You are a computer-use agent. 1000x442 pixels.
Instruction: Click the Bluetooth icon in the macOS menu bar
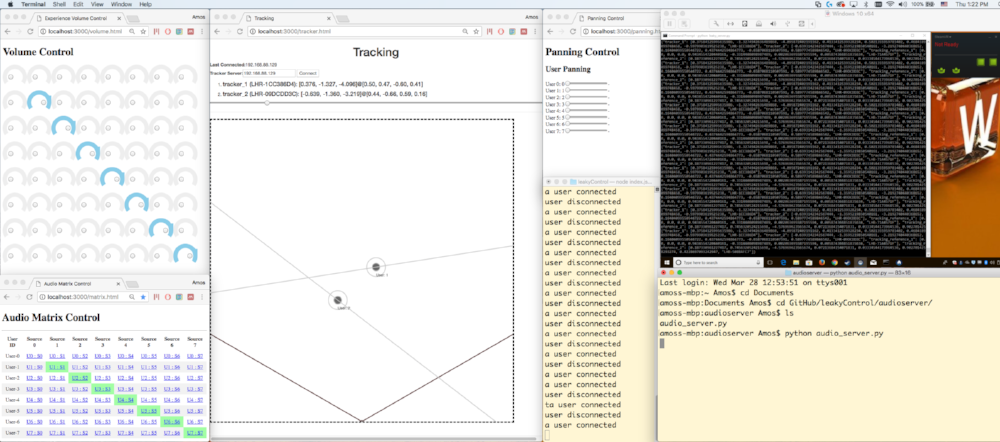(x=866, y=4)
